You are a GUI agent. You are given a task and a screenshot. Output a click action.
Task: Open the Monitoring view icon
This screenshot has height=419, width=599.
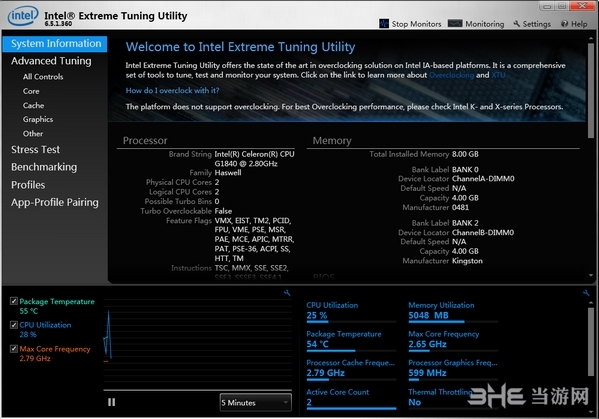(x=455, y=24)
